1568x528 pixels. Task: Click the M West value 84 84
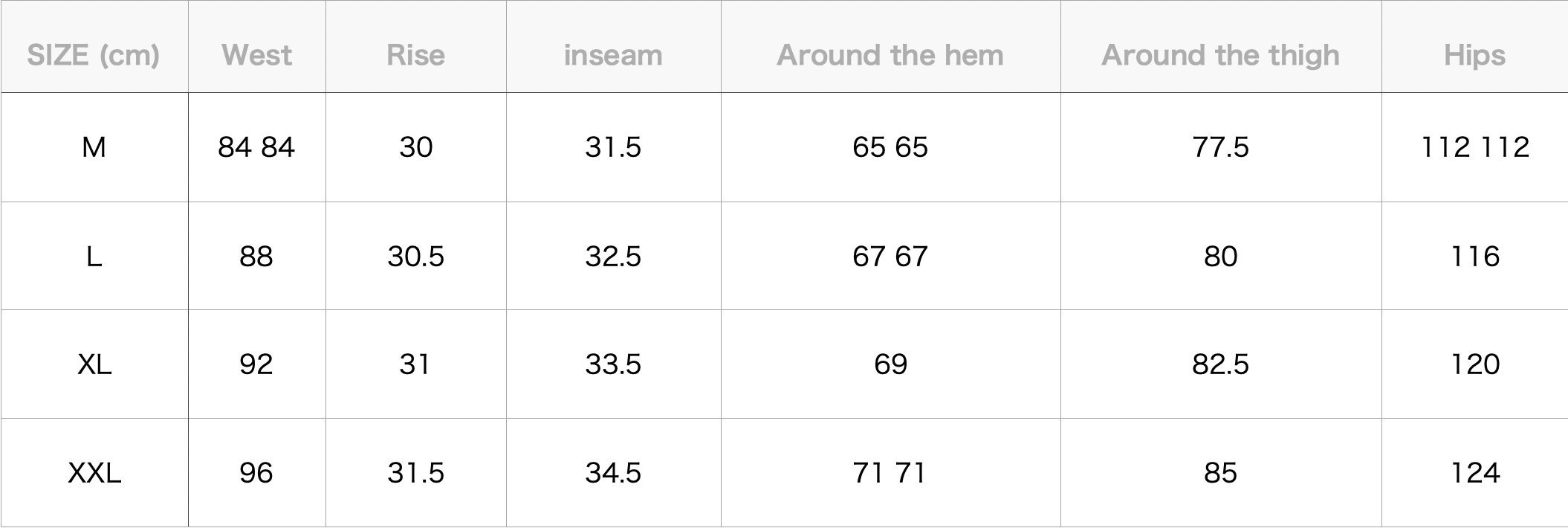(x=256, y=147)
